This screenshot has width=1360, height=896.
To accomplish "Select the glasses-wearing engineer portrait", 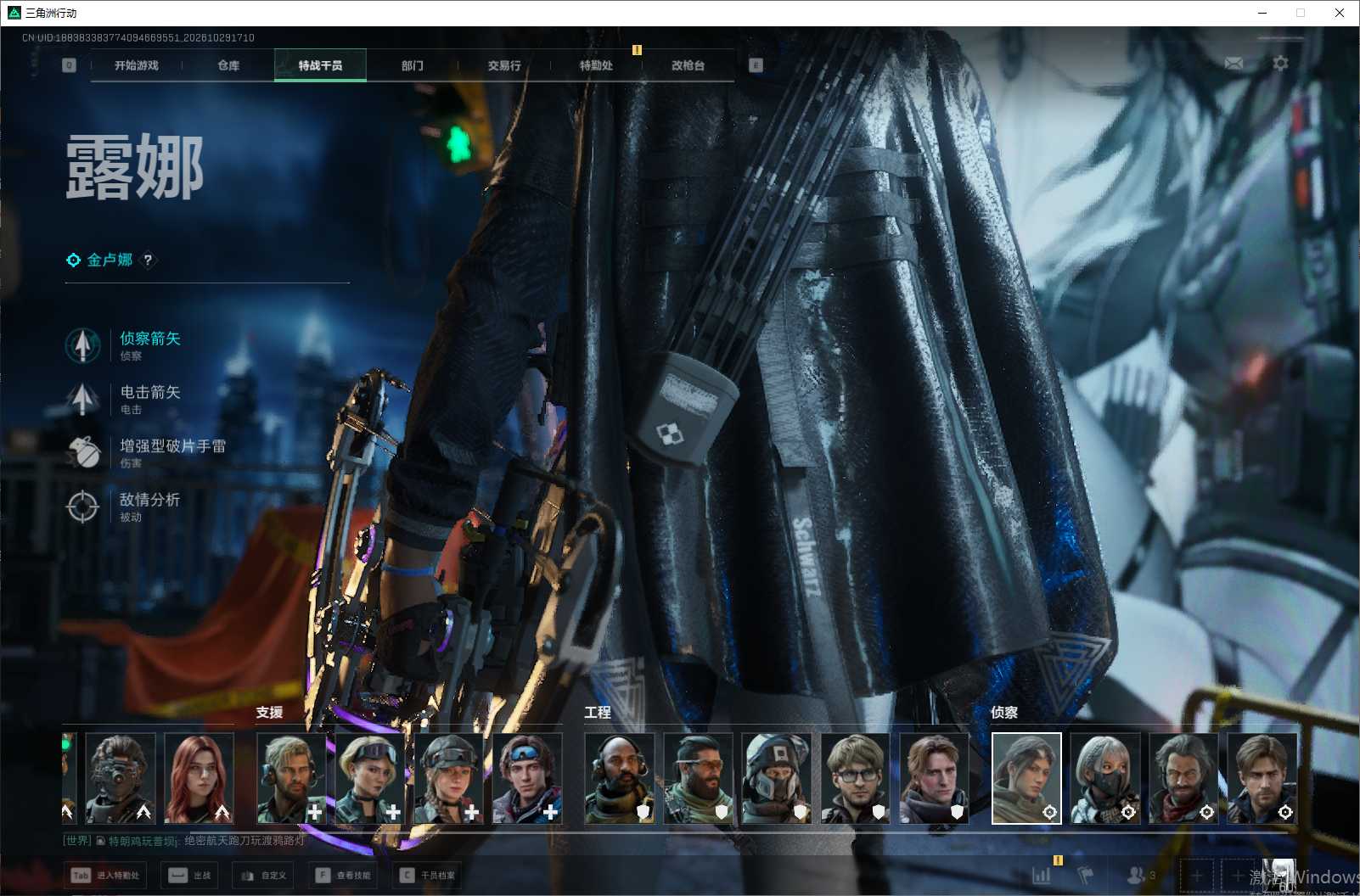I will 855,778.
